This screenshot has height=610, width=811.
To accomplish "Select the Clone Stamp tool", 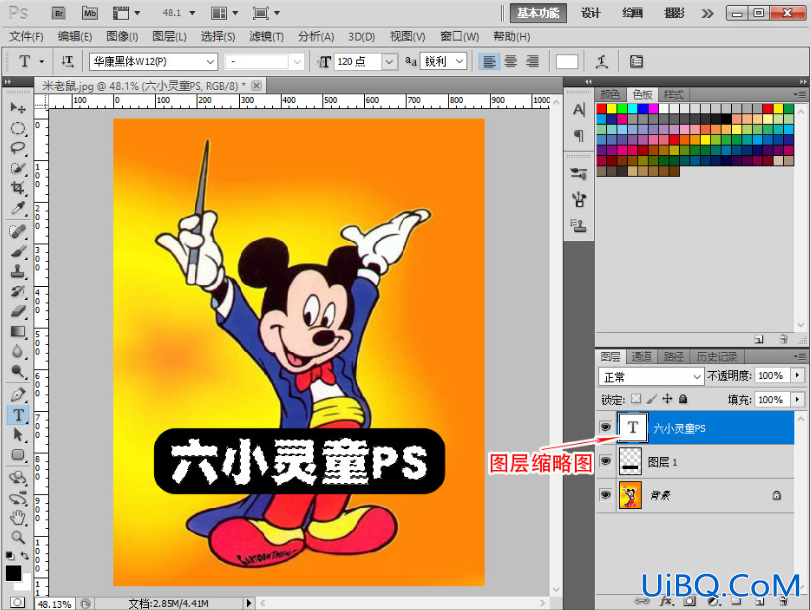I will point(18,271).
